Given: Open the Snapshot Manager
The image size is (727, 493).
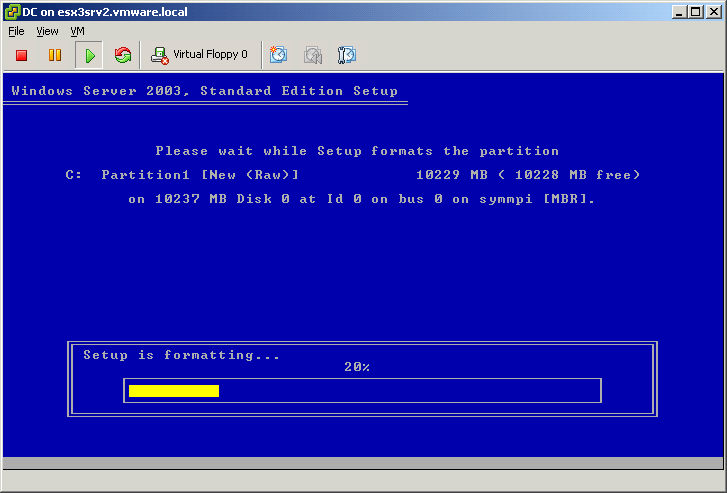Looking at the screenshot, I should [x=347, y=55].
